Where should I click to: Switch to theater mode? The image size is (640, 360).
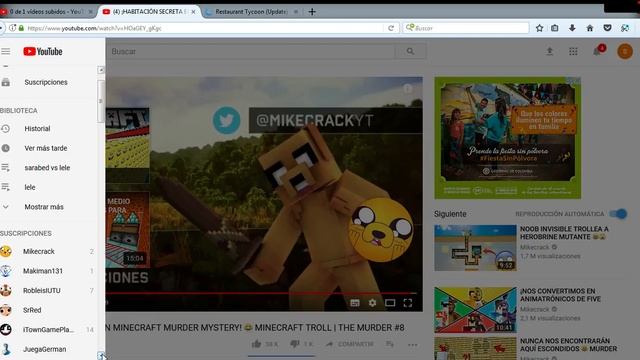coord(390,303)
